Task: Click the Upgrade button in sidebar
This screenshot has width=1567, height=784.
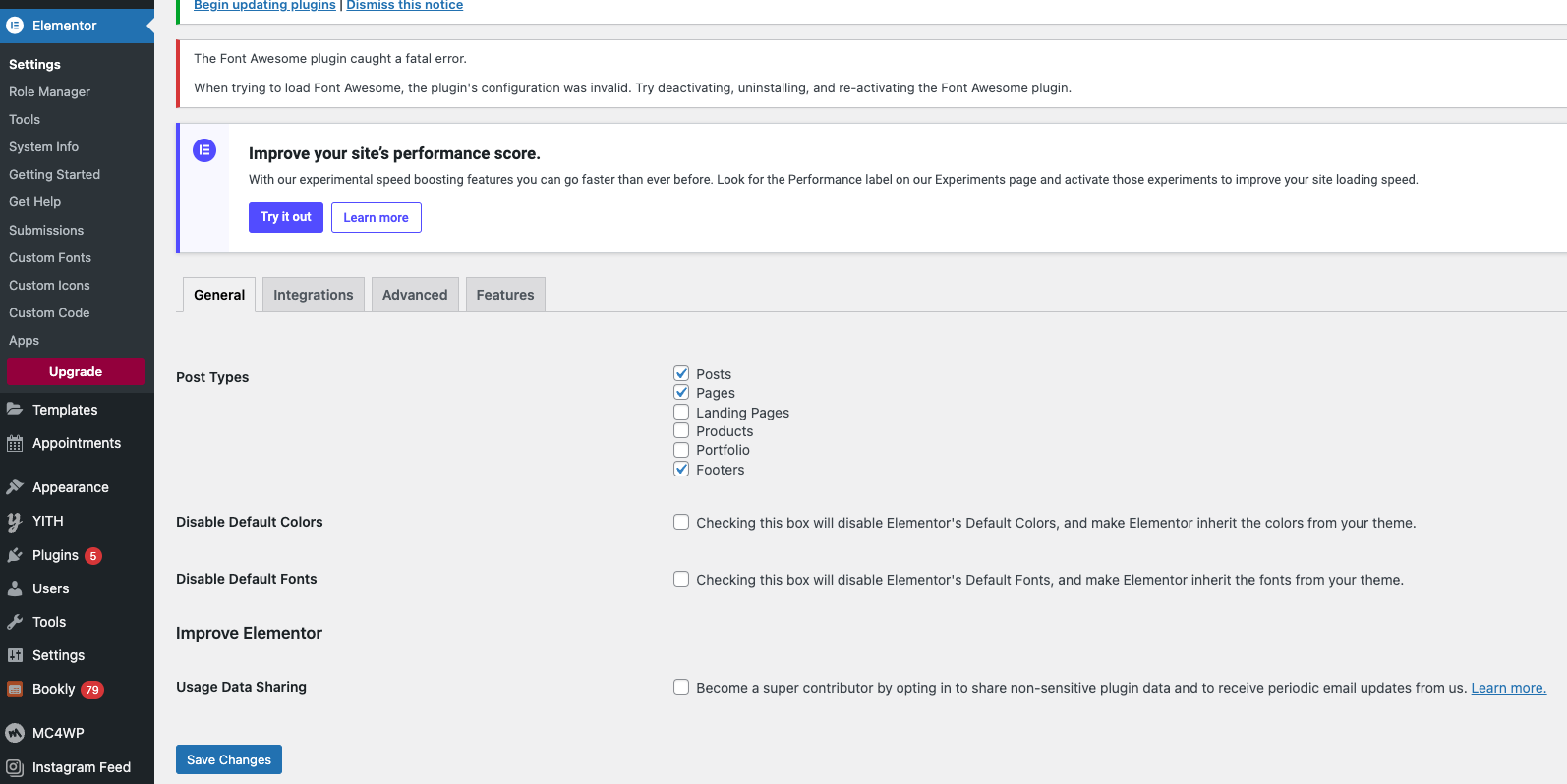Action: (x=76, y=371)
